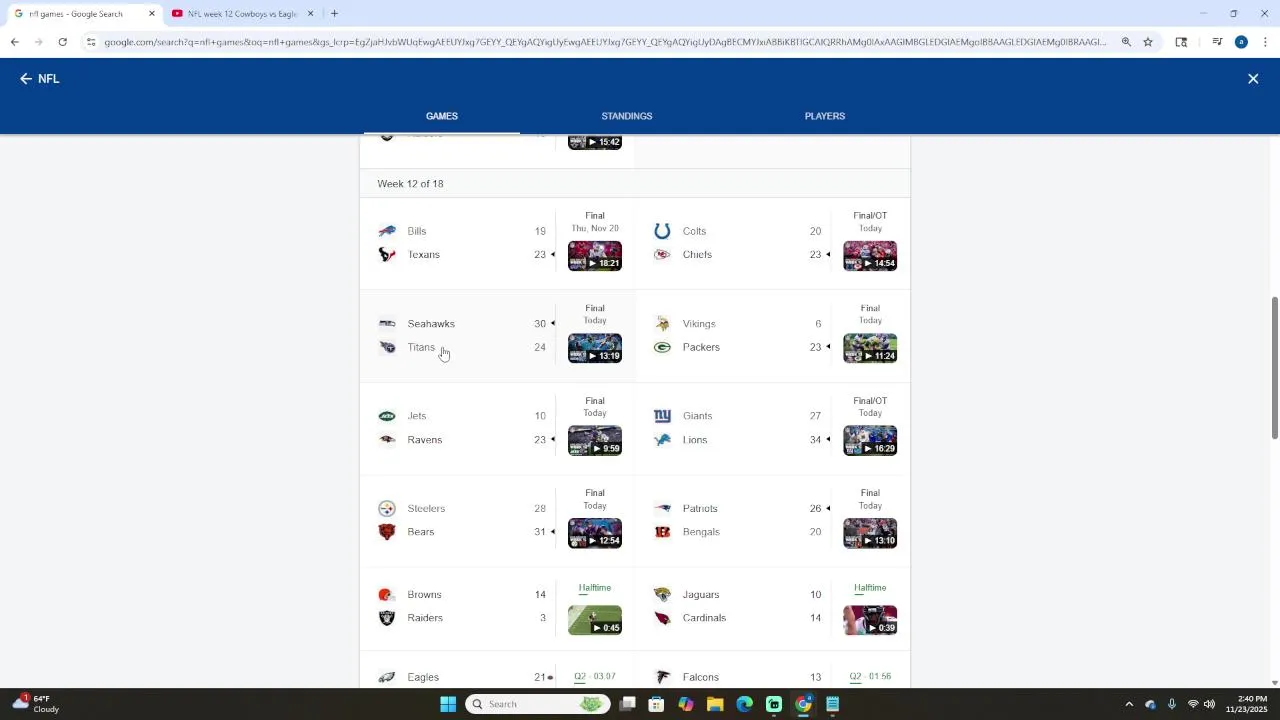Play the Vikings vs Packers highlight video
The width and height of the screenshot is (1280, 720).
click(x=870, y=348)
